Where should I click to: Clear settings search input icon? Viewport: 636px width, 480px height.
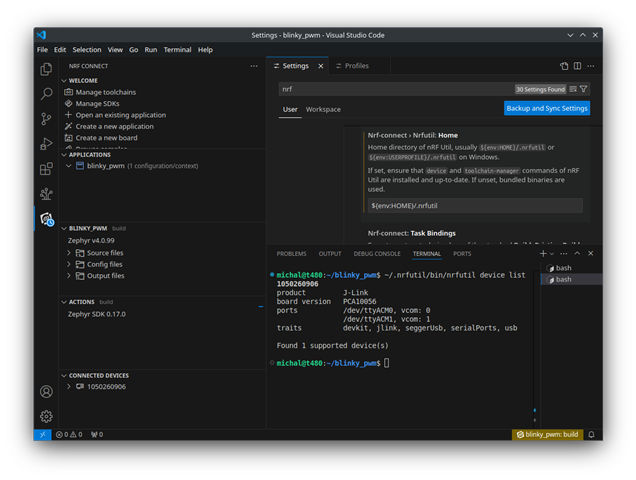573,89
